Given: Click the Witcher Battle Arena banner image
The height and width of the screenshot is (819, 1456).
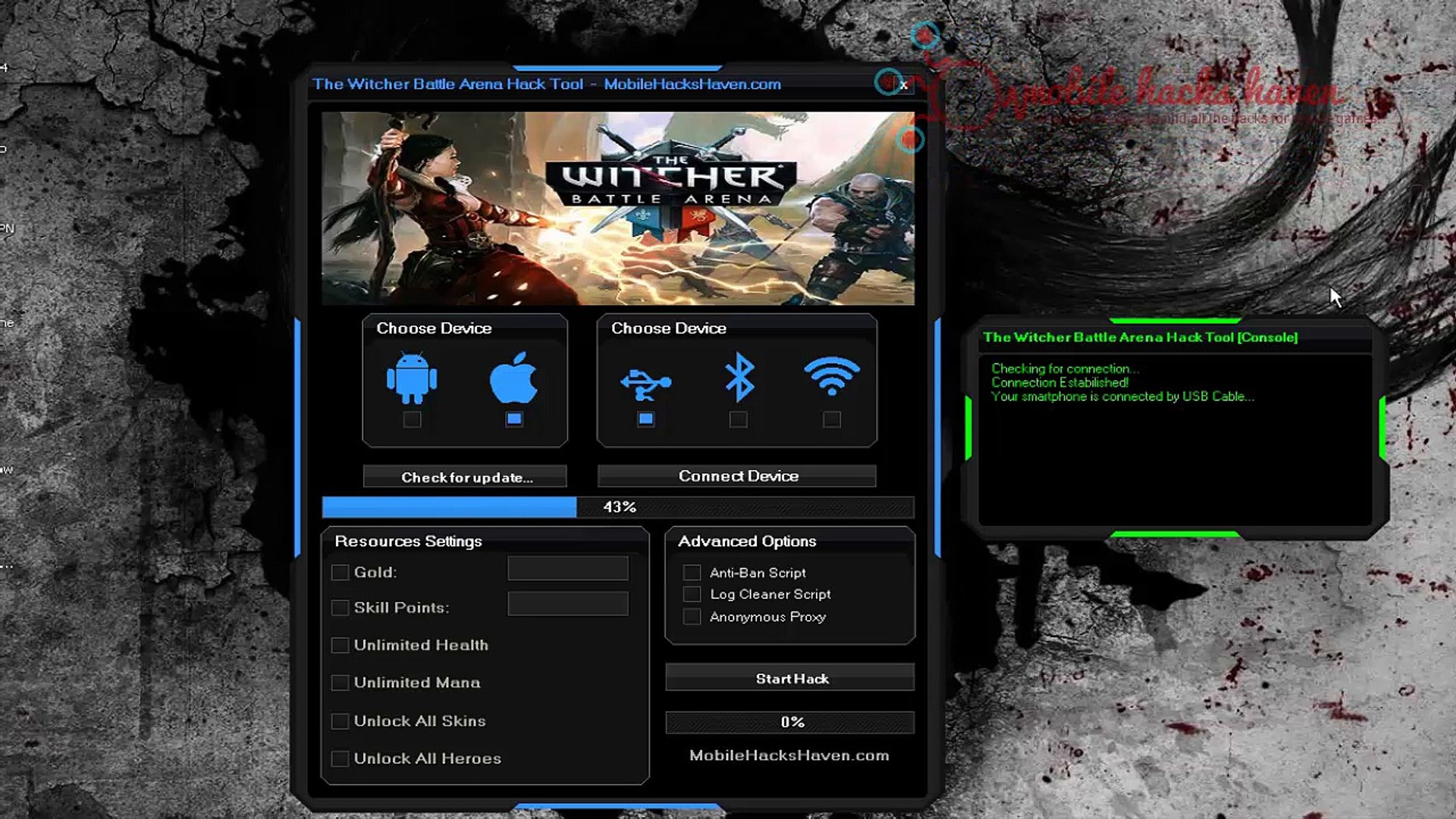Looking at the screenshot, I should [x=618, y=209].
